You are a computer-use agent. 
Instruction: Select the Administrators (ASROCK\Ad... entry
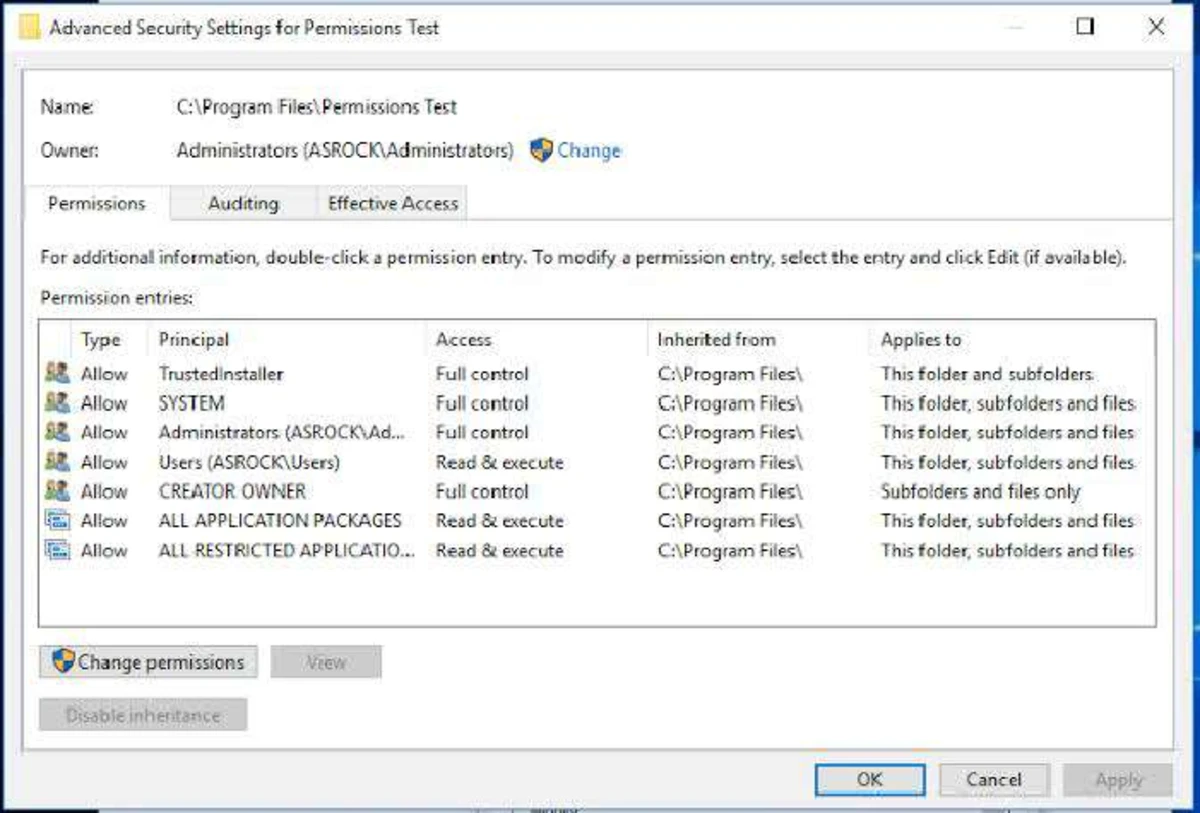(x=283, y=433)
